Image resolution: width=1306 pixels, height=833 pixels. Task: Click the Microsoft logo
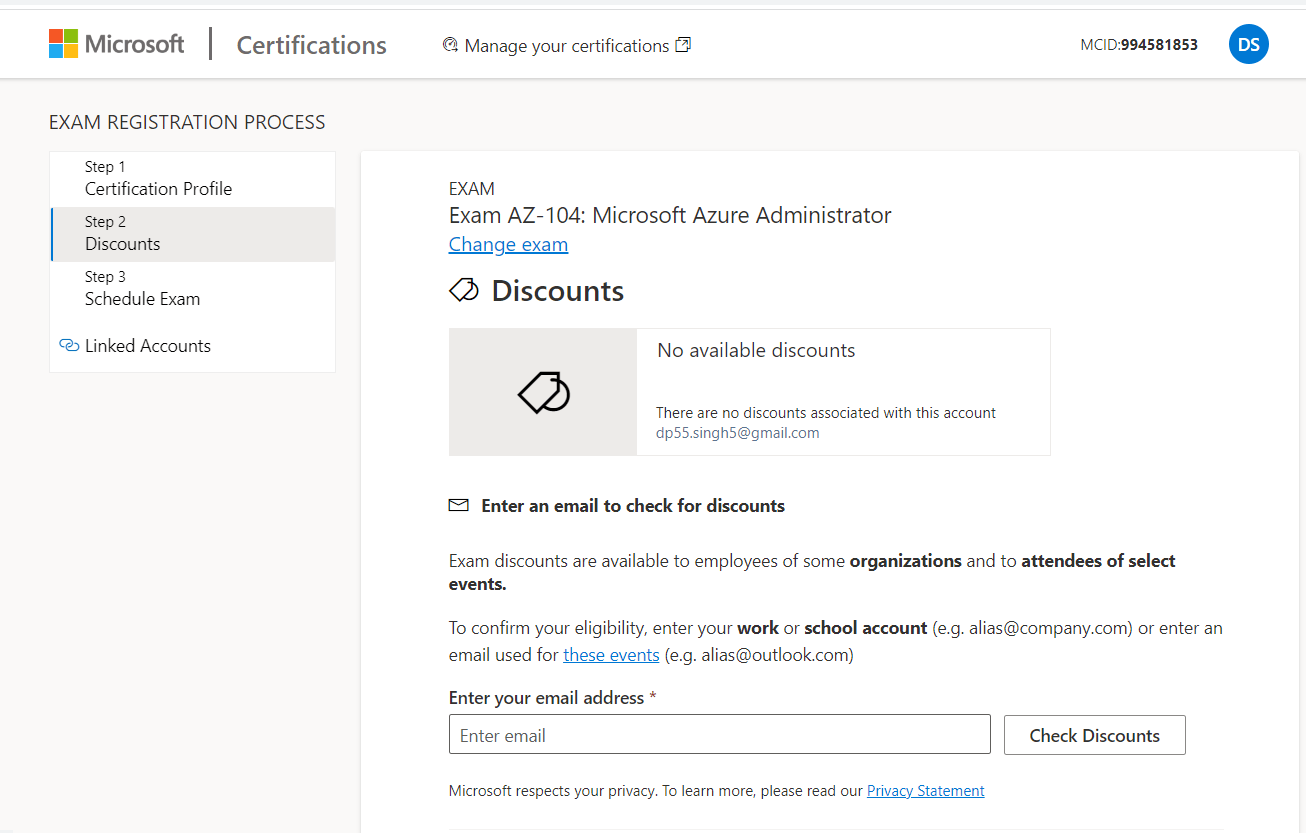click(x=116, y=44)
